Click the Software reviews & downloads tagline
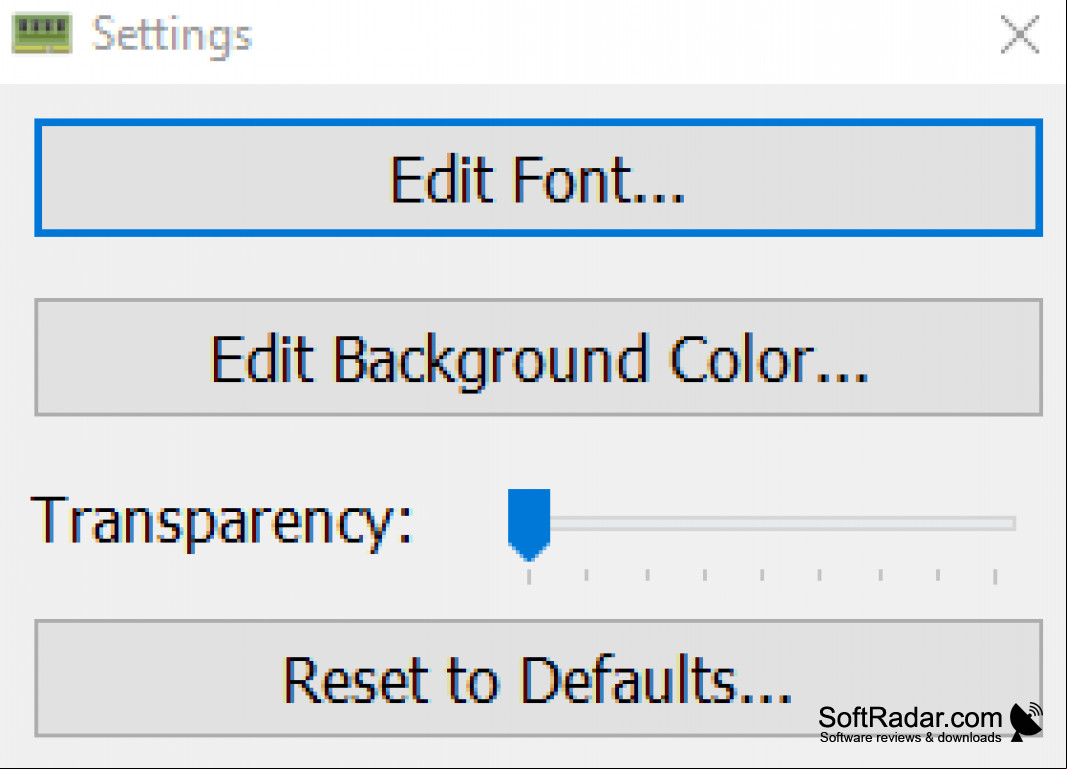The height and width of the screenshot is (769, 1067). click(x=910, y=738)
